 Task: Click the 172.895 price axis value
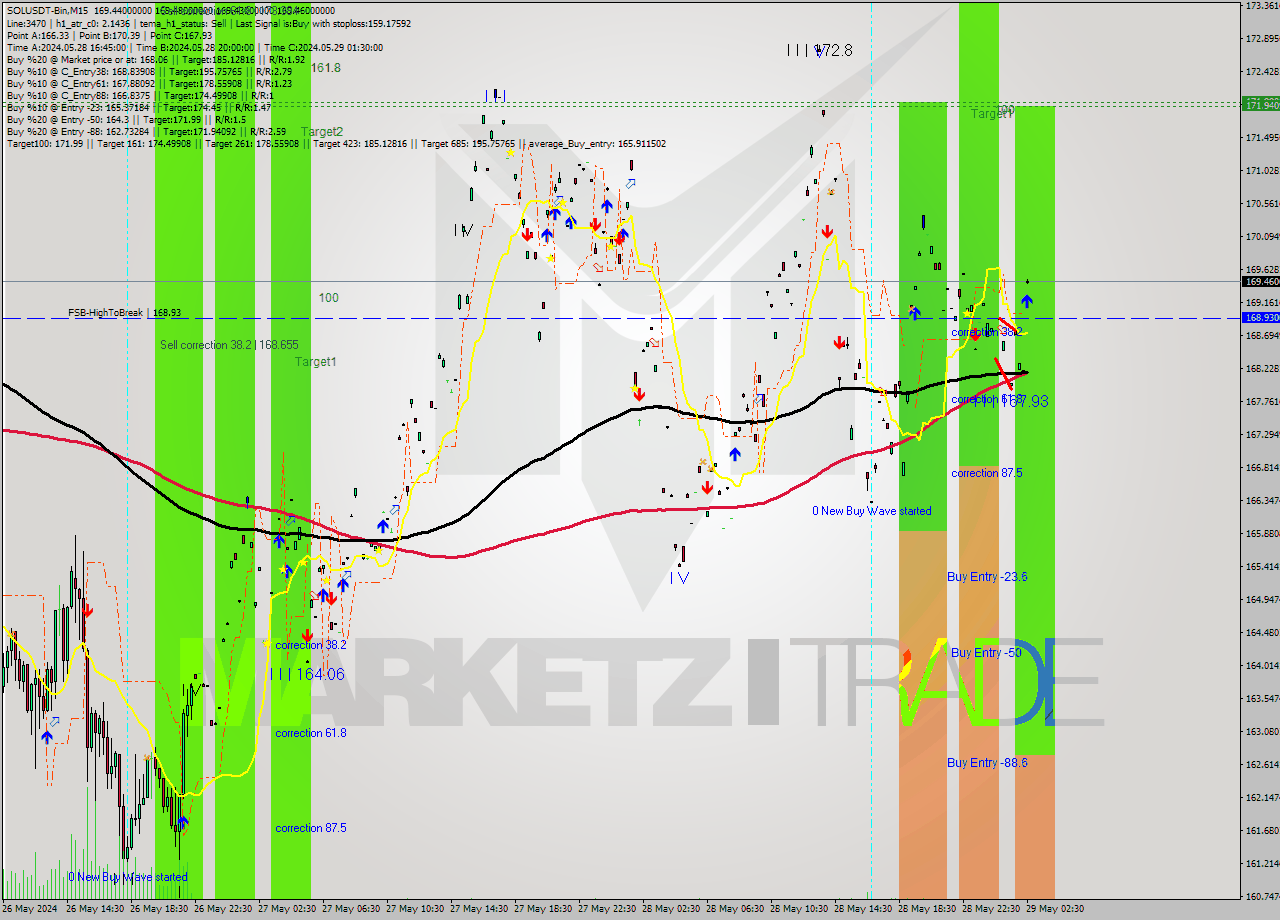coord(1261,39)
